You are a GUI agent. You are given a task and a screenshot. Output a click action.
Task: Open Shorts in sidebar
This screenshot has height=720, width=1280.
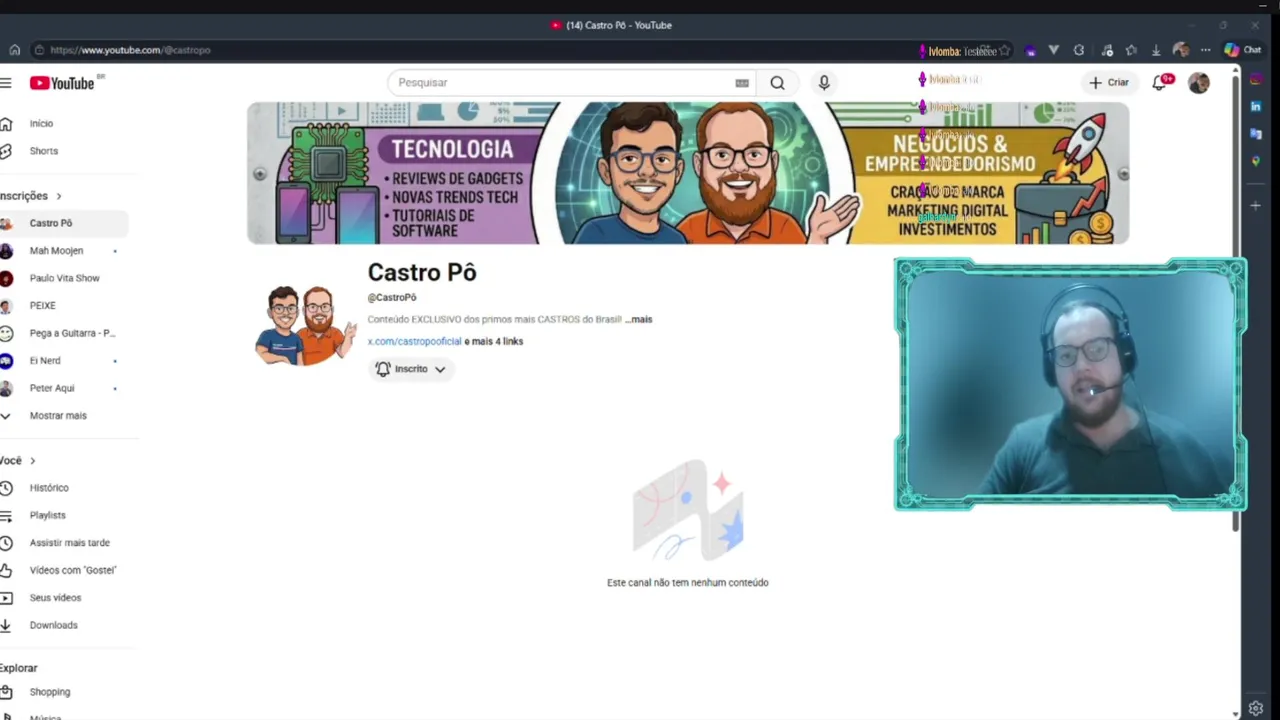coord(43,151)
